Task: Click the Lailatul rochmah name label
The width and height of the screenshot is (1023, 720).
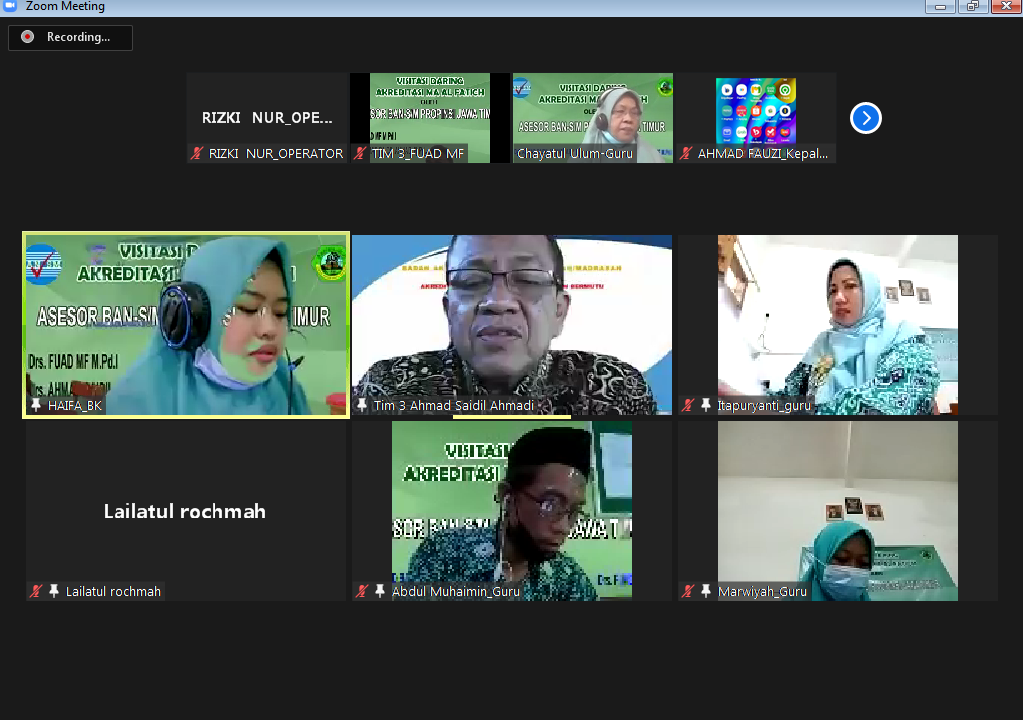Action: [x=113, y=591]
